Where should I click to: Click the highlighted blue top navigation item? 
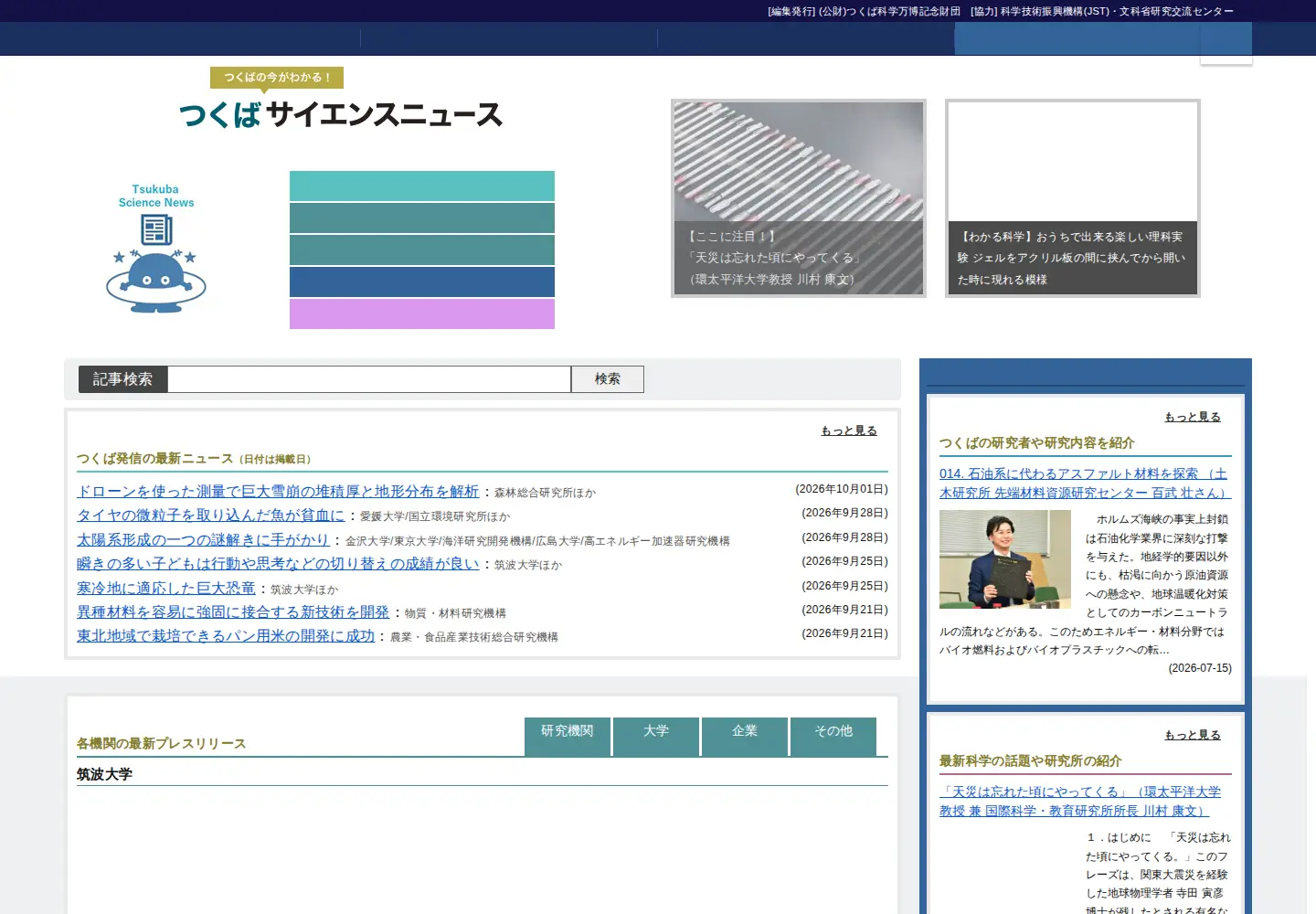pyautogui.click(x=1103, y=39)
